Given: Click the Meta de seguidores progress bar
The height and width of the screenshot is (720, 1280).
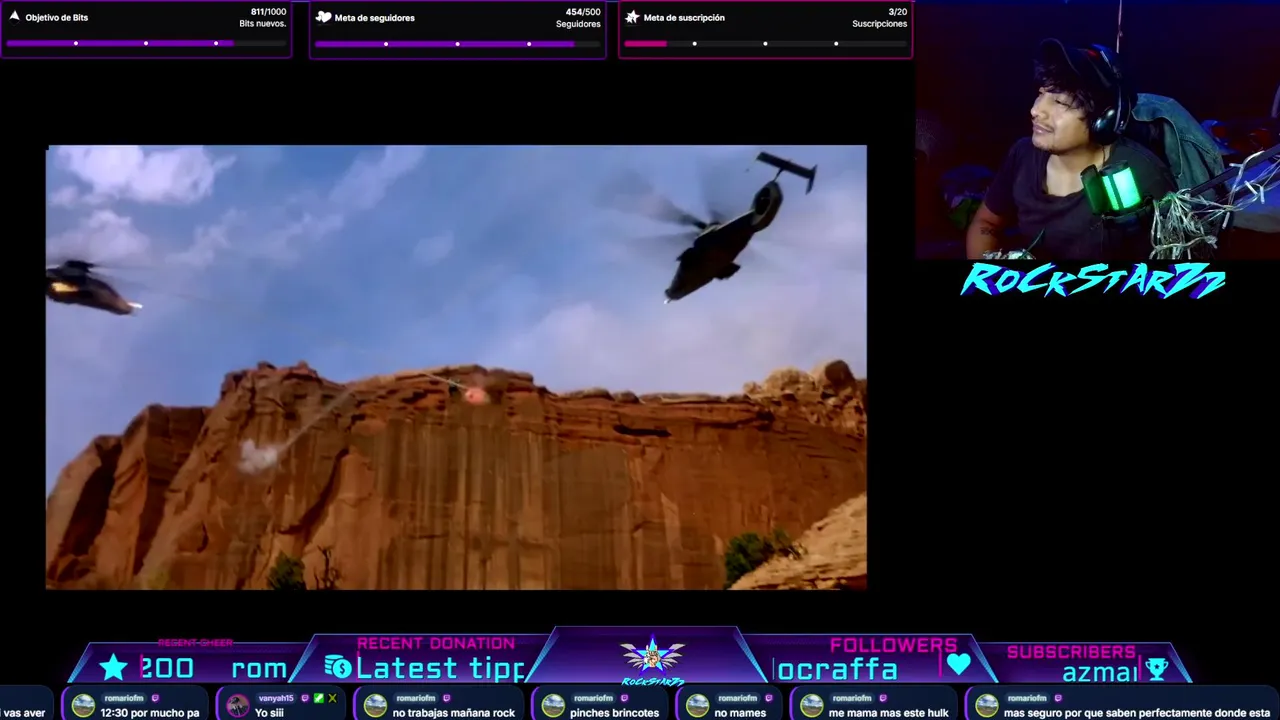Looking at the screenshot, I should tap(458, 43).
